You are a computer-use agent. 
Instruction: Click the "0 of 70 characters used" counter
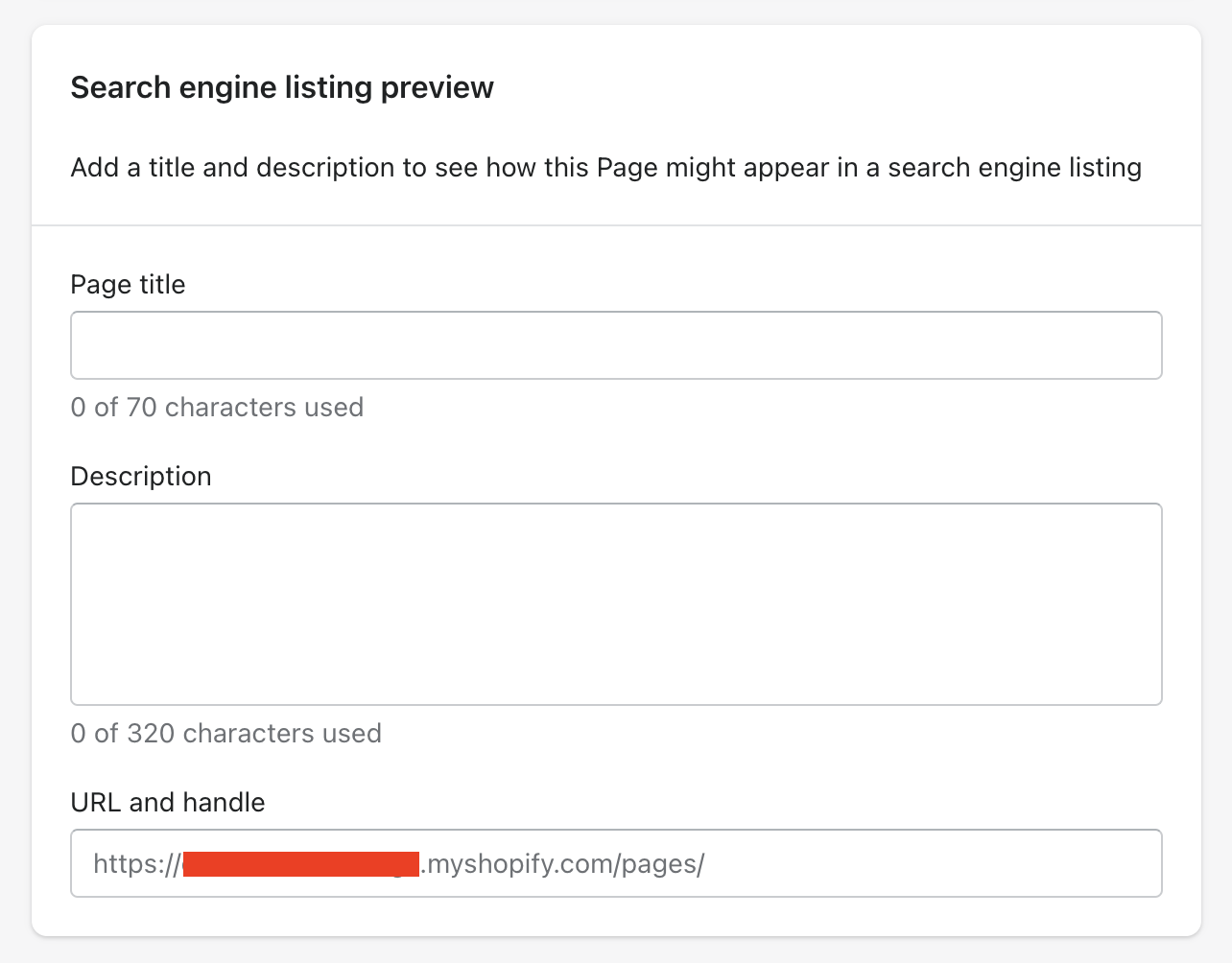pyautogui.click(x=217, y=408)
